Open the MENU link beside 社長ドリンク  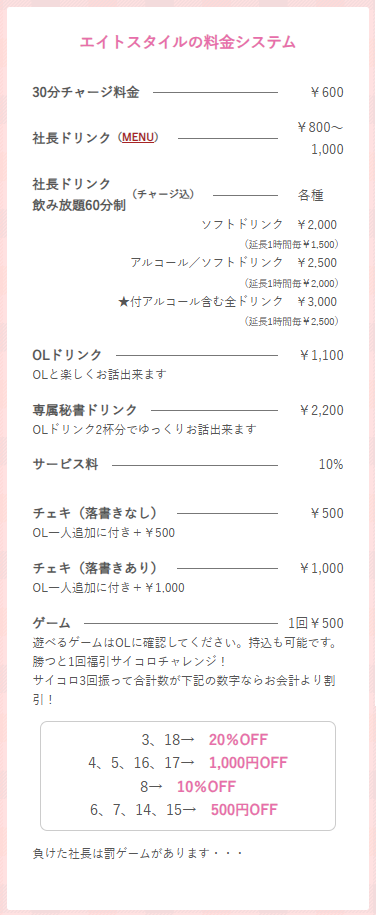point(138,138)
